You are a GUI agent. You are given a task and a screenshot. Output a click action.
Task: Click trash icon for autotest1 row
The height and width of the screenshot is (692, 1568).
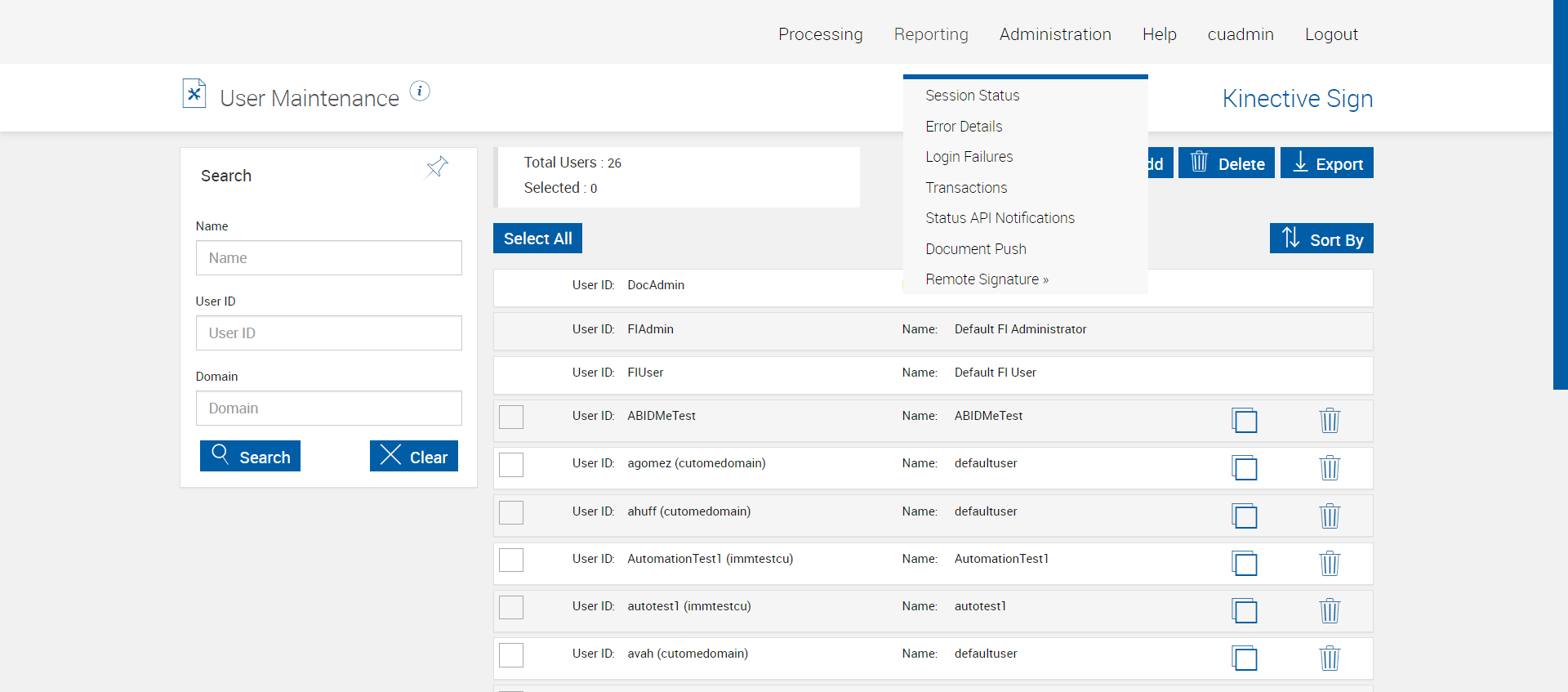tap(1330, 611)
